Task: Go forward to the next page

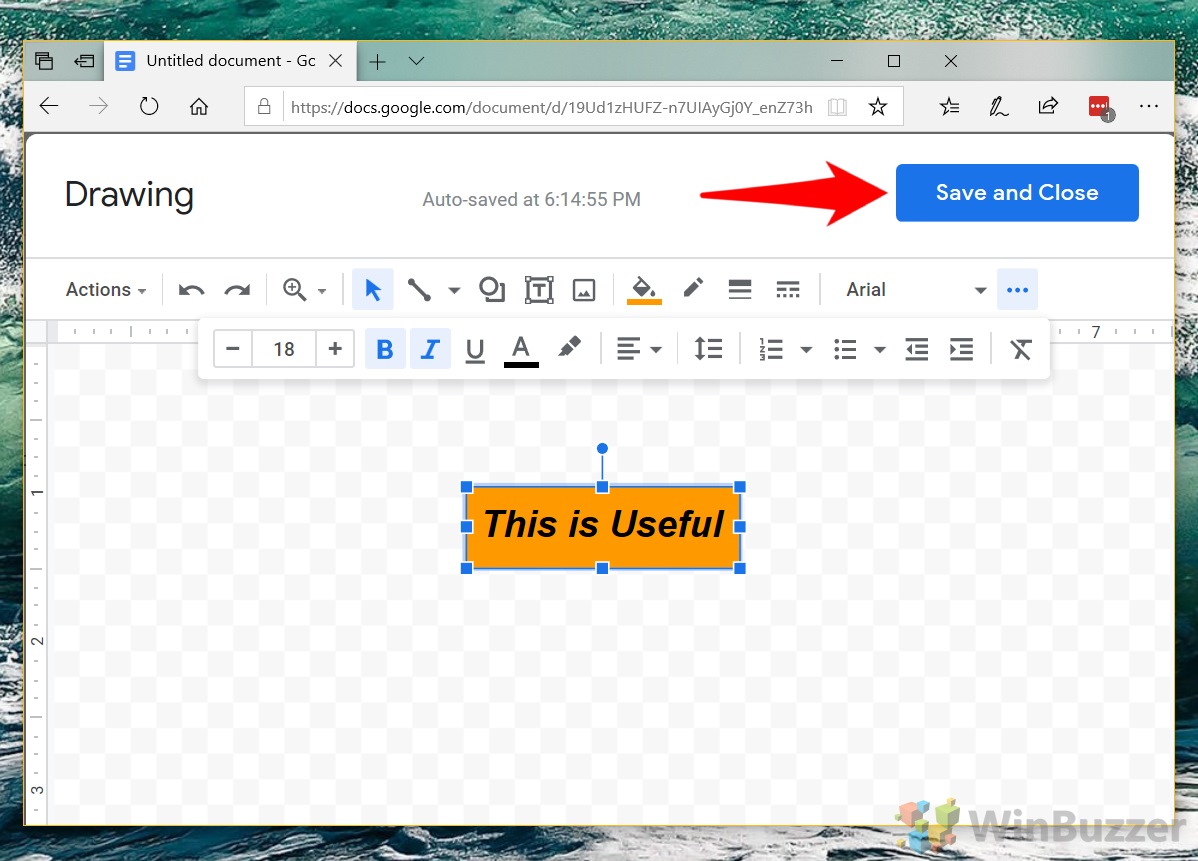Action: 99,106
